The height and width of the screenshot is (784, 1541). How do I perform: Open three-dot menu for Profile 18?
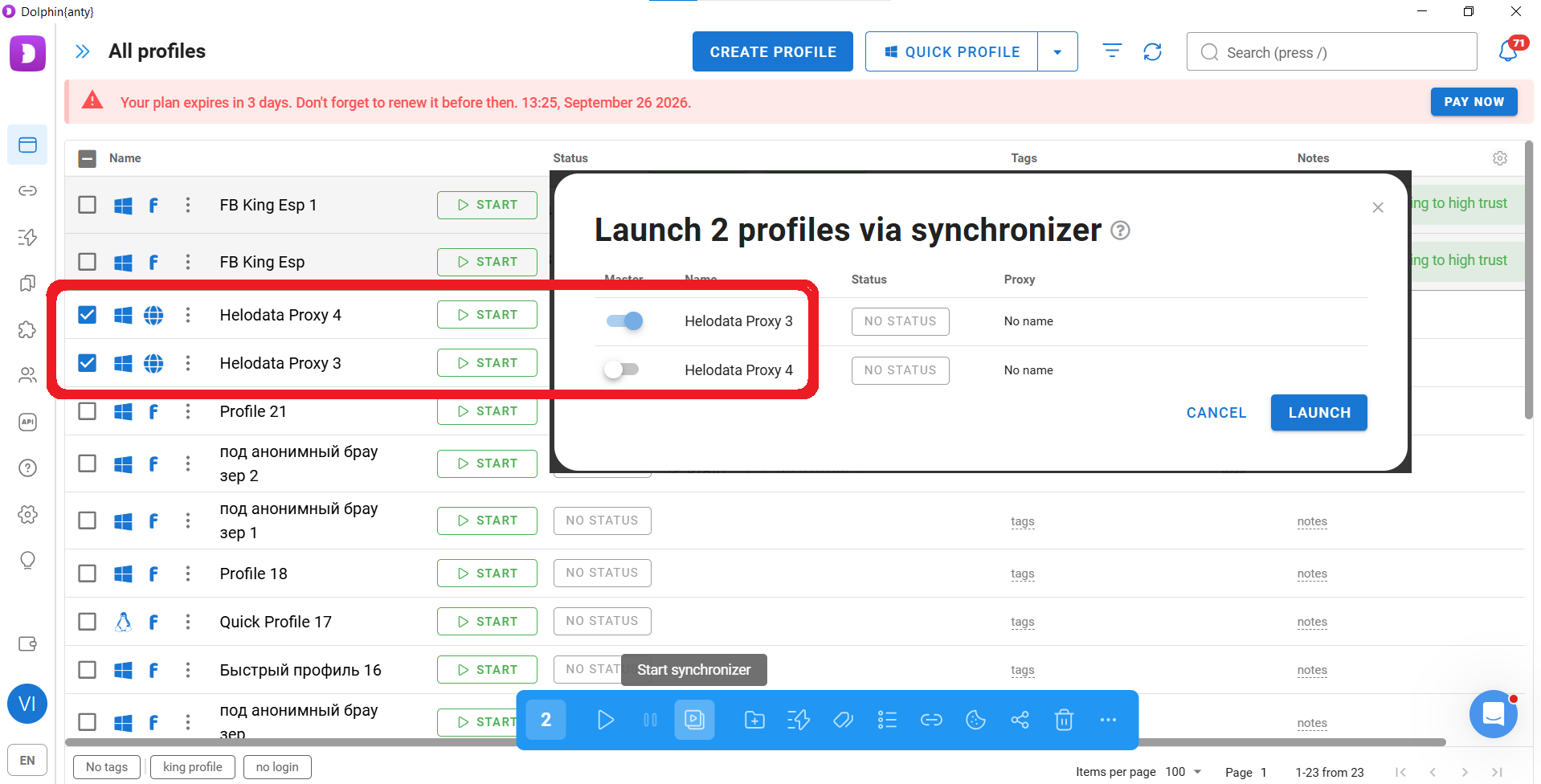click(188, 574)
